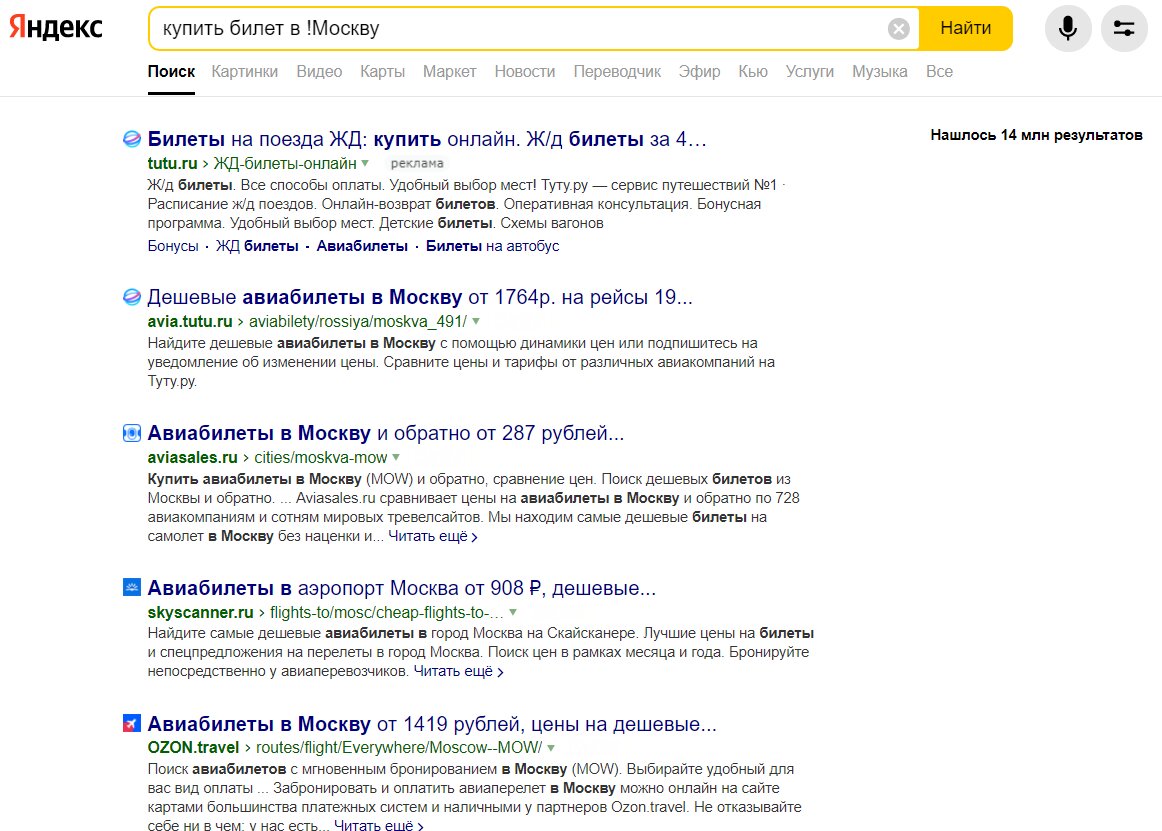Open the ЖД билеты sitelink

click(257, 246)
